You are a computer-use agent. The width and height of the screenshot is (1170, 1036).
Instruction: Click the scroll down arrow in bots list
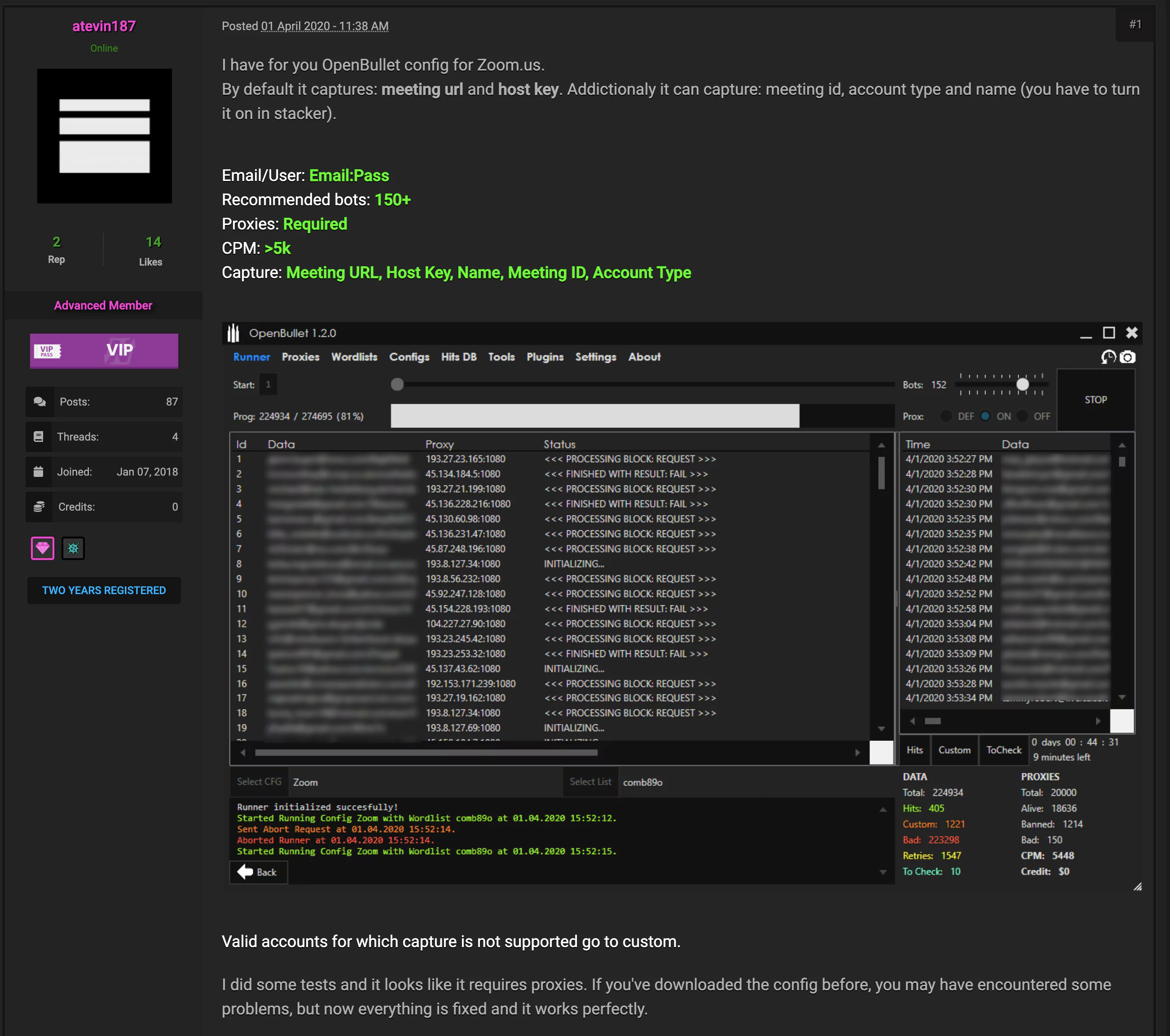881,728
